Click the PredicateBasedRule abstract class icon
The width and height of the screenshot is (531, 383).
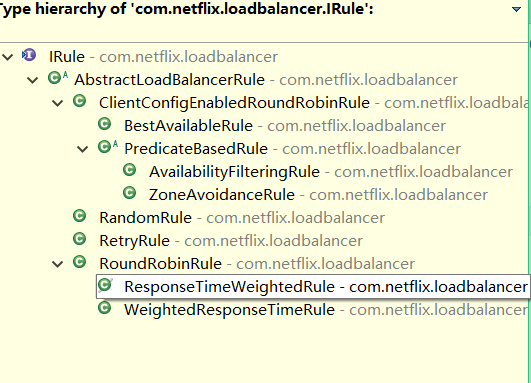point(108,147)
